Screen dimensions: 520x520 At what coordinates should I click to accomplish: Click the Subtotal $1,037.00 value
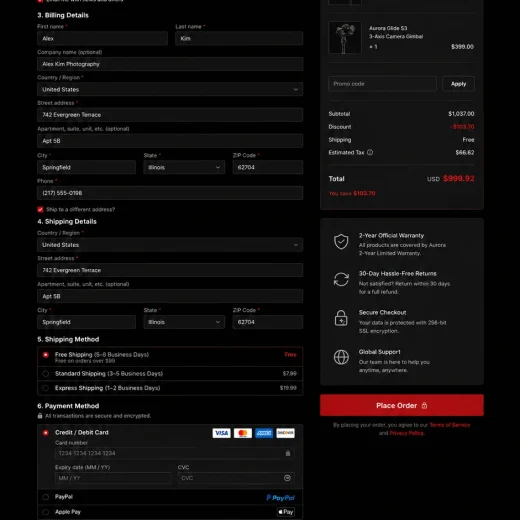coord(461,114)
